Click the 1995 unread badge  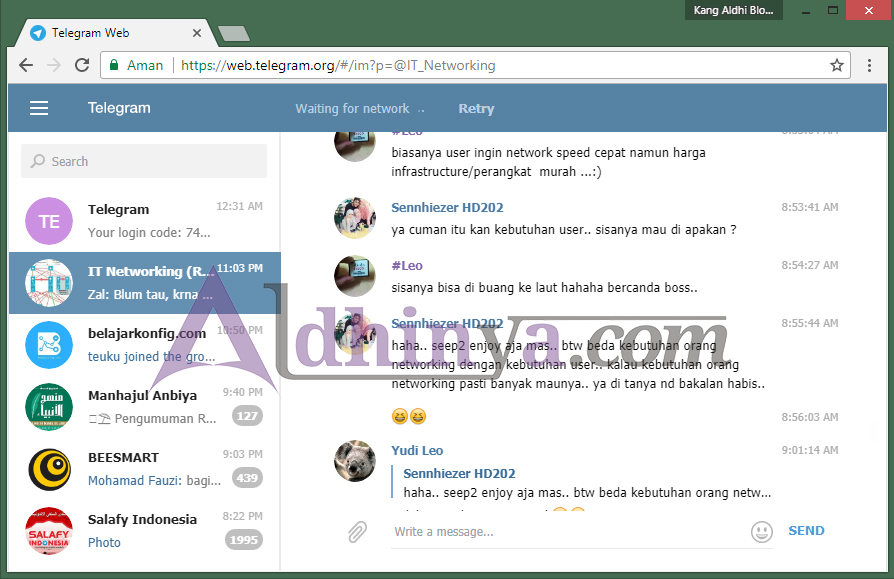(x=243, y=540)
